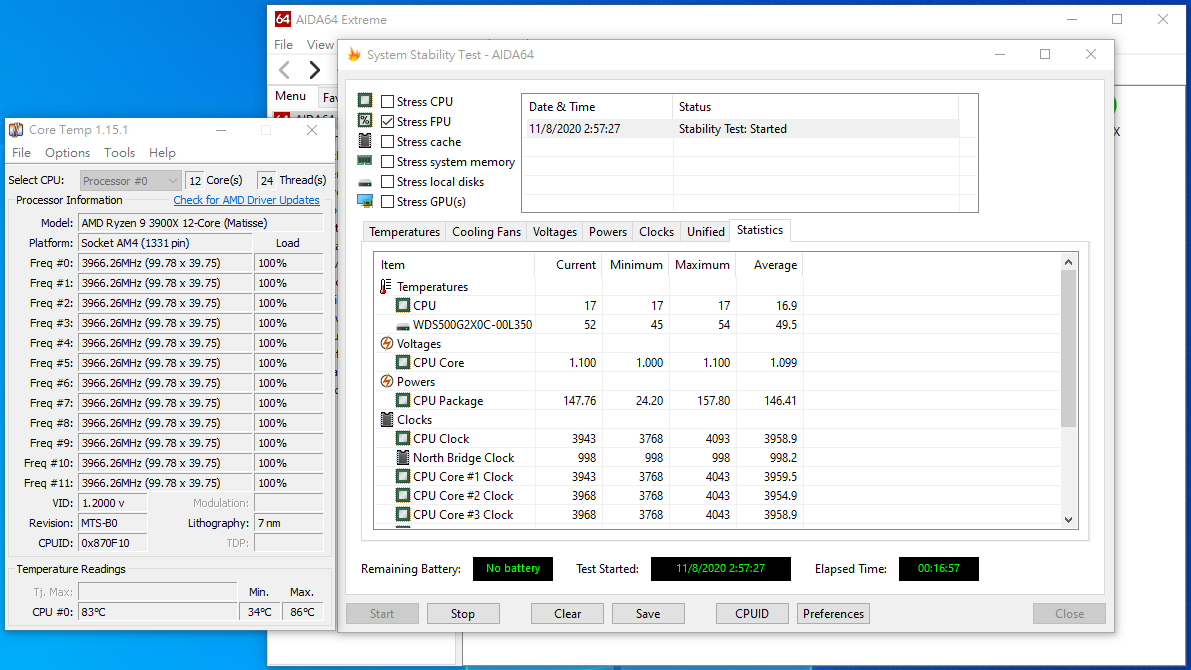Click the icon of North Bridge Clock row
1191x670 pixels.
[x=403, y=457]
